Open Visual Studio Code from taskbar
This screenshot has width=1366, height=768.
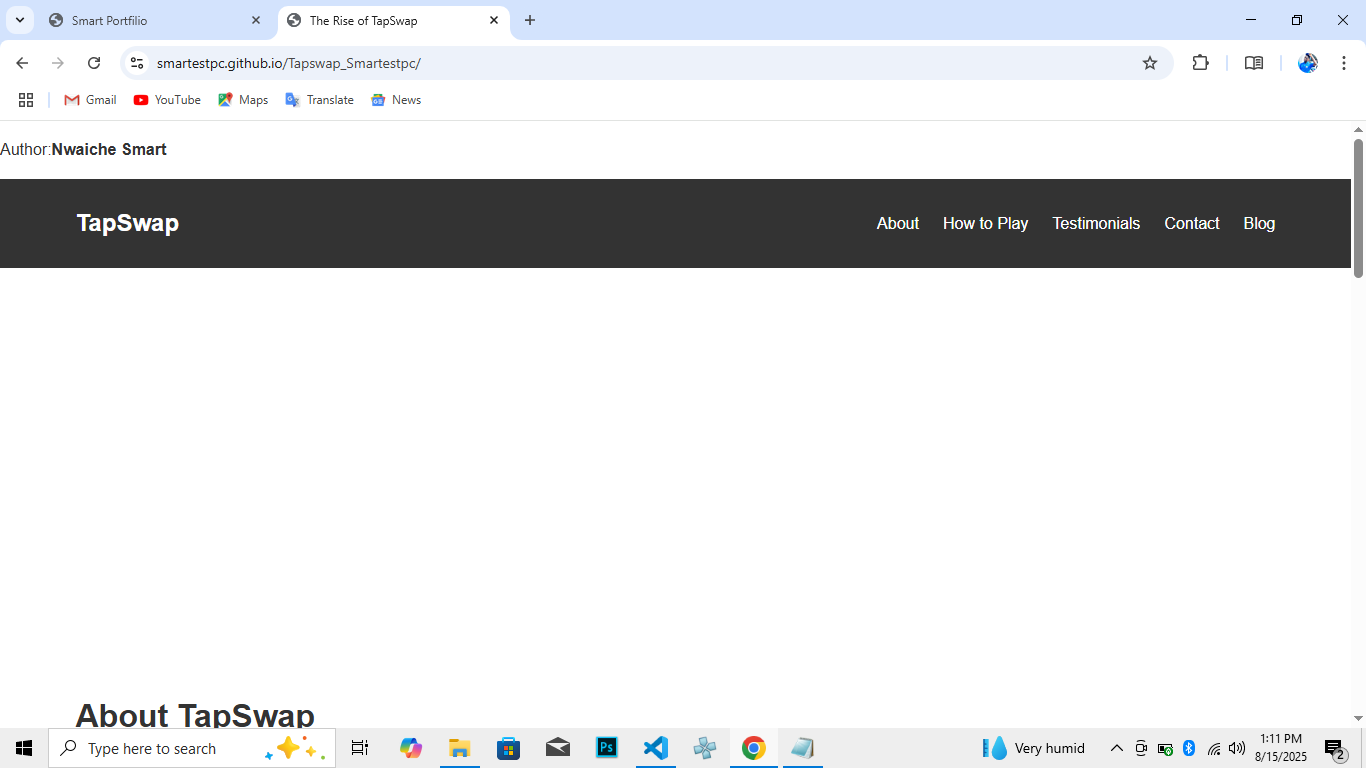tap(656, 748)
